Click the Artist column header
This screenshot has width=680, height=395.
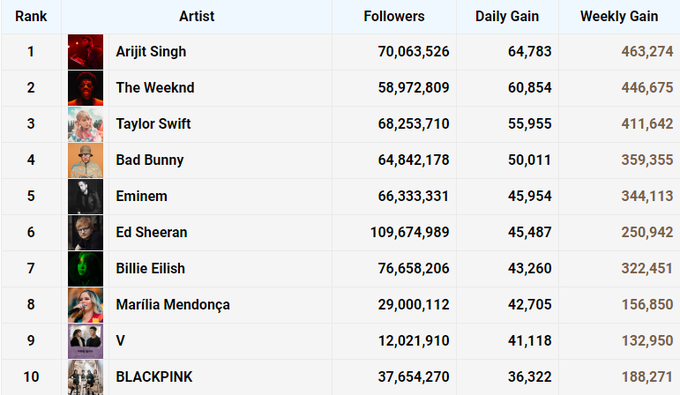coord(197,16)
